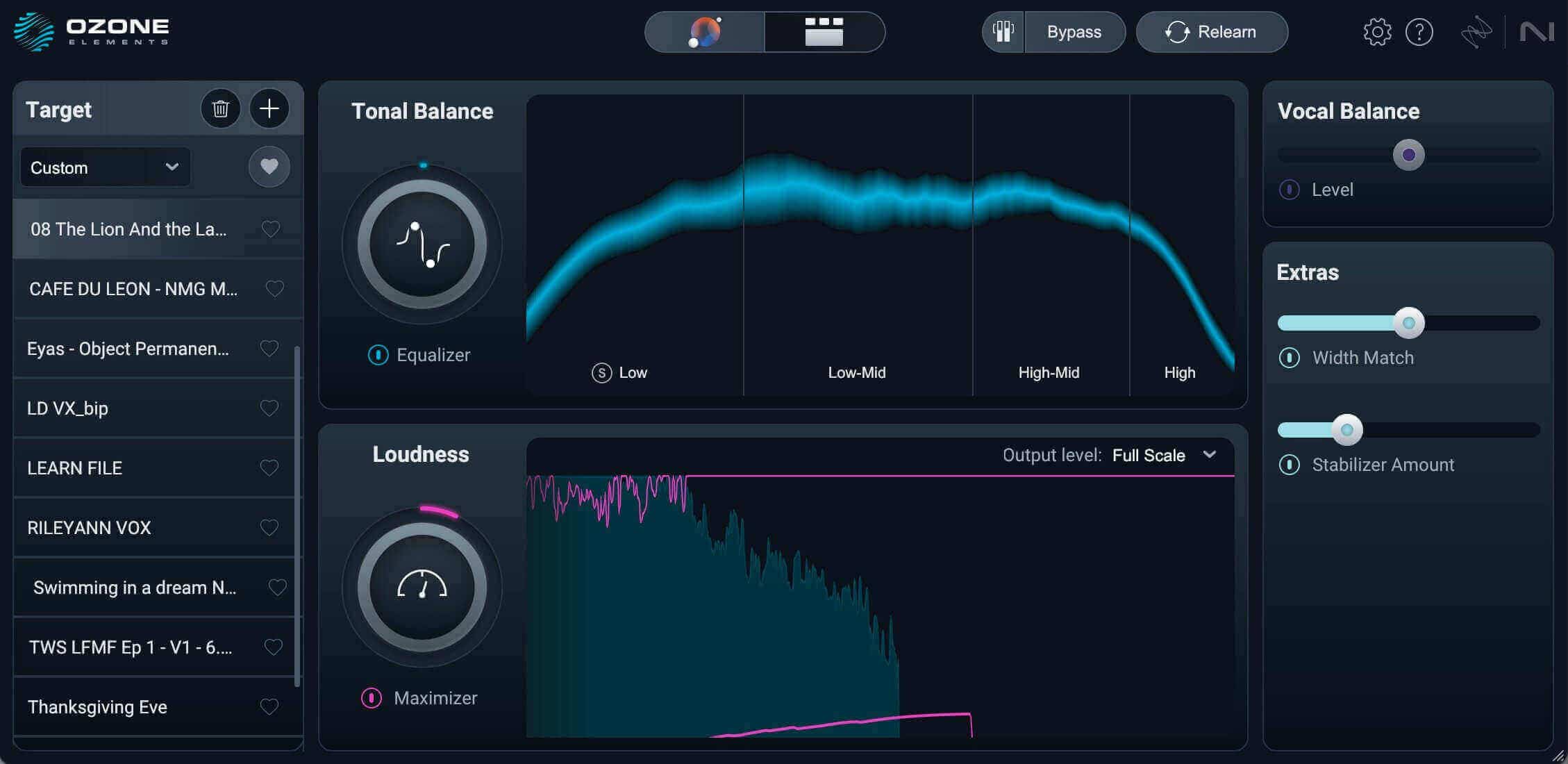Open the Custom target dropdown
1568x764 pixels.
[106, 167]
